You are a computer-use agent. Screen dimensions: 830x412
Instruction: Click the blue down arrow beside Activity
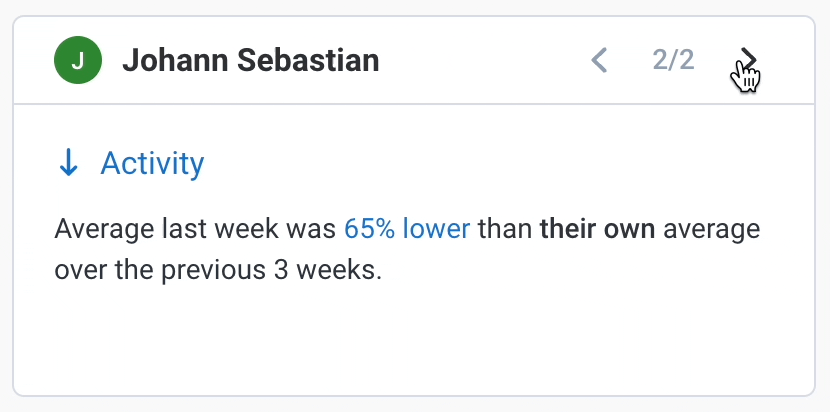[x=68, y=163]
